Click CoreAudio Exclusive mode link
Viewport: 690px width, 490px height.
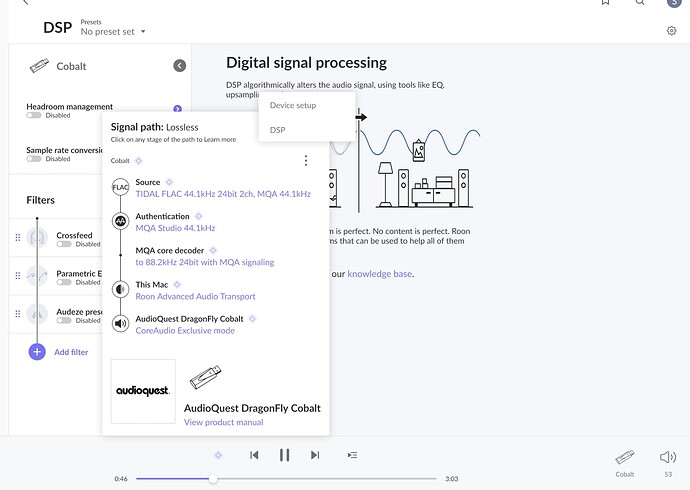[185, 331]
